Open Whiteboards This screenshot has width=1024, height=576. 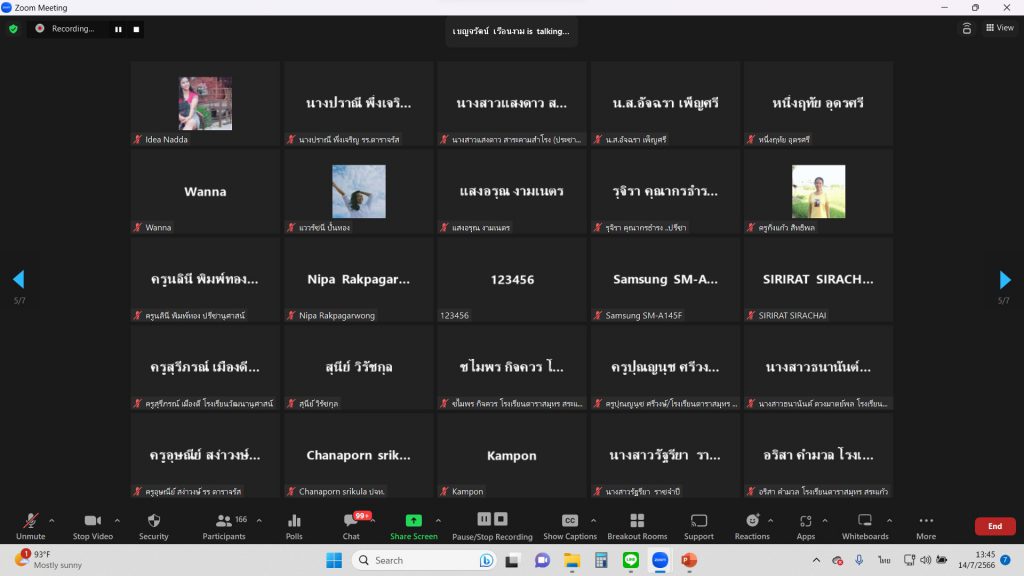(865, 526)
